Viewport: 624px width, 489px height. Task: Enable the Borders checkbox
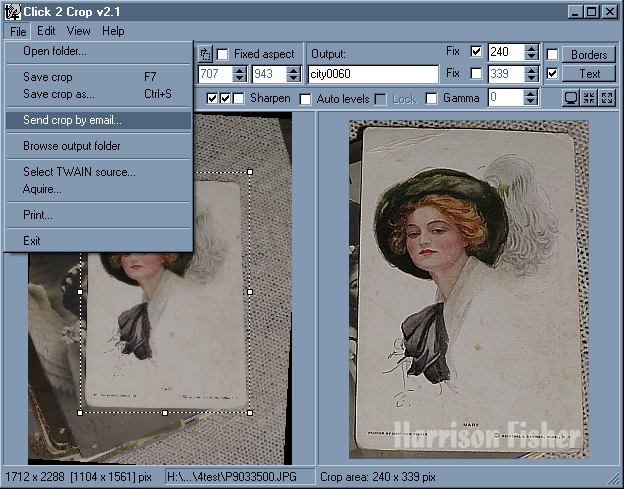pyautogui.click(x=552, y=54)
